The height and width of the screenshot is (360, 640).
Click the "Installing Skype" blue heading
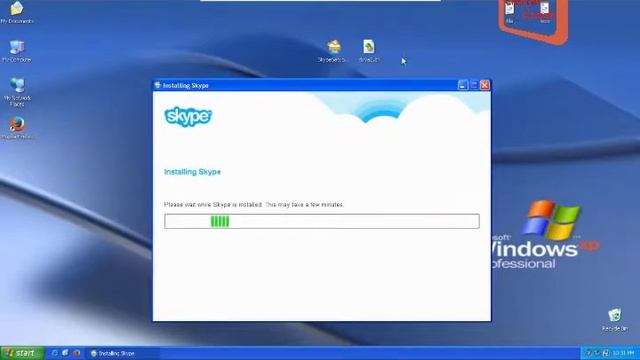[x=192, y=172]
